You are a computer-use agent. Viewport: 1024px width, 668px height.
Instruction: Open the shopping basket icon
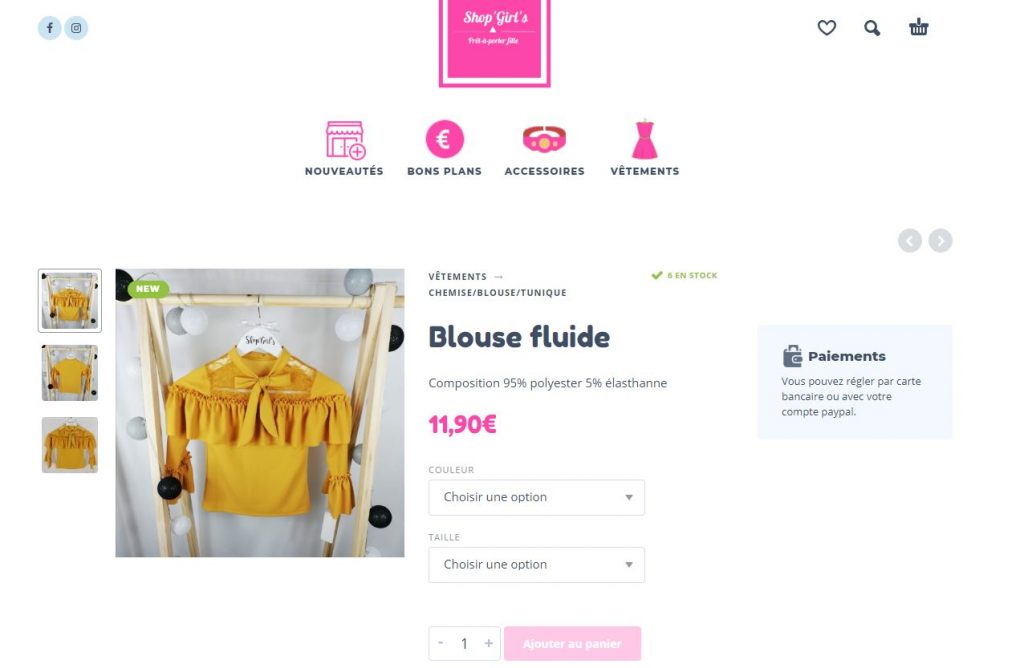[x=919, y=27]
